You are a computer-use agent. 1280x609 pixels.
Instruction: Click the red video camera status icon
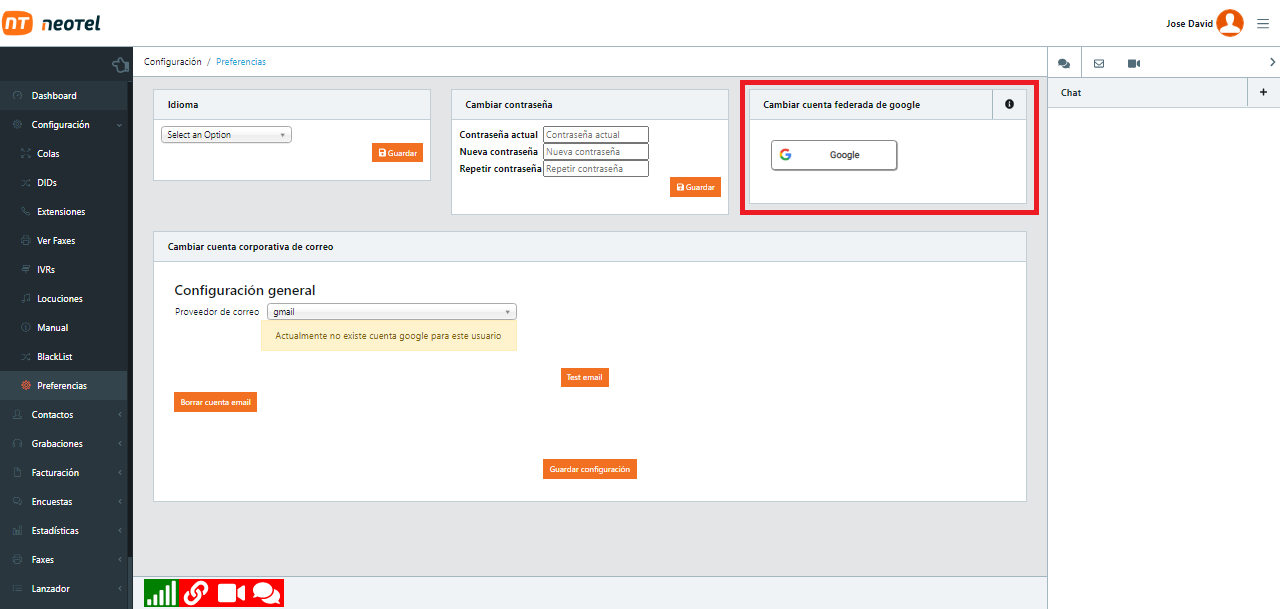pos(231,592)
